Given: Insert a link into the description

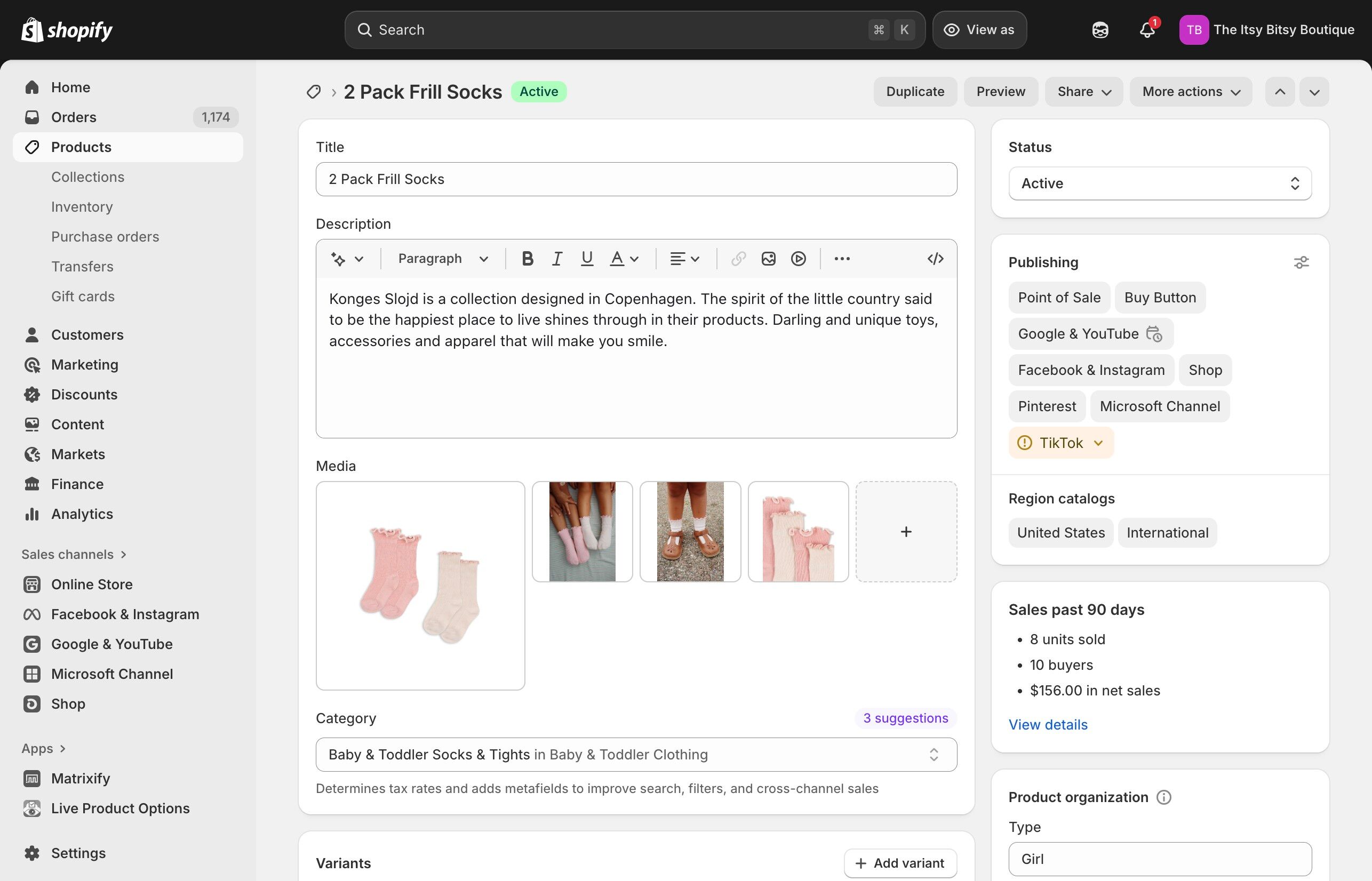Looking at the screenshot, I should pos(738,259).
